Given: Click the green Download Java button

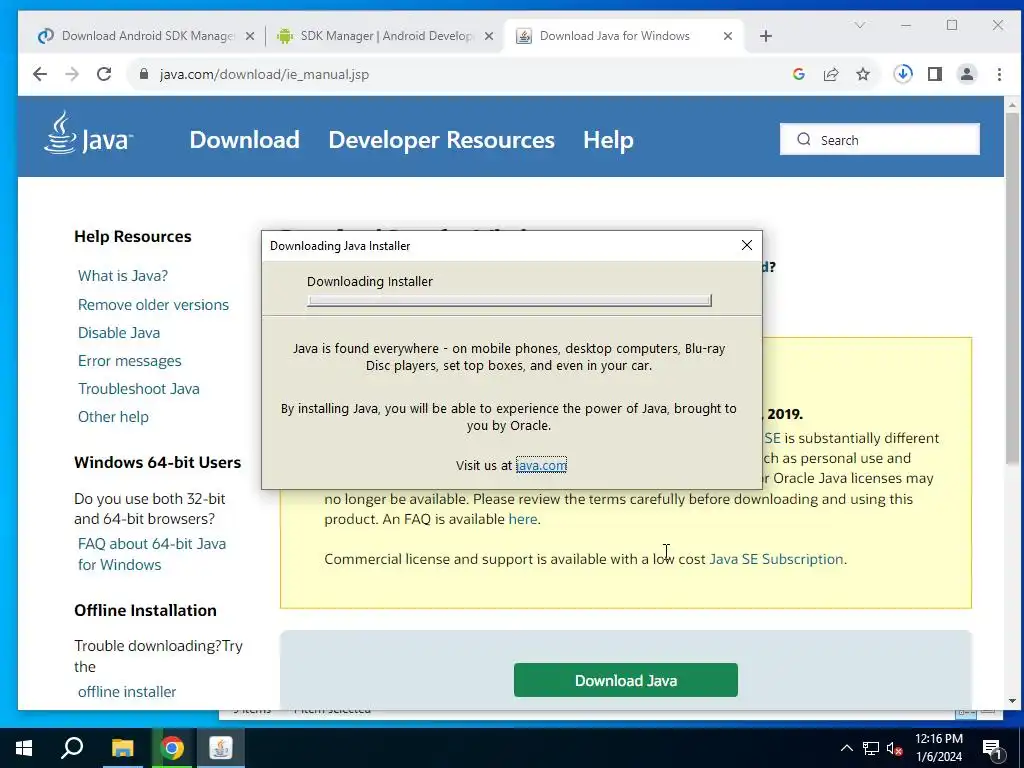Looking at the screenshot, I should coord(626,680).
